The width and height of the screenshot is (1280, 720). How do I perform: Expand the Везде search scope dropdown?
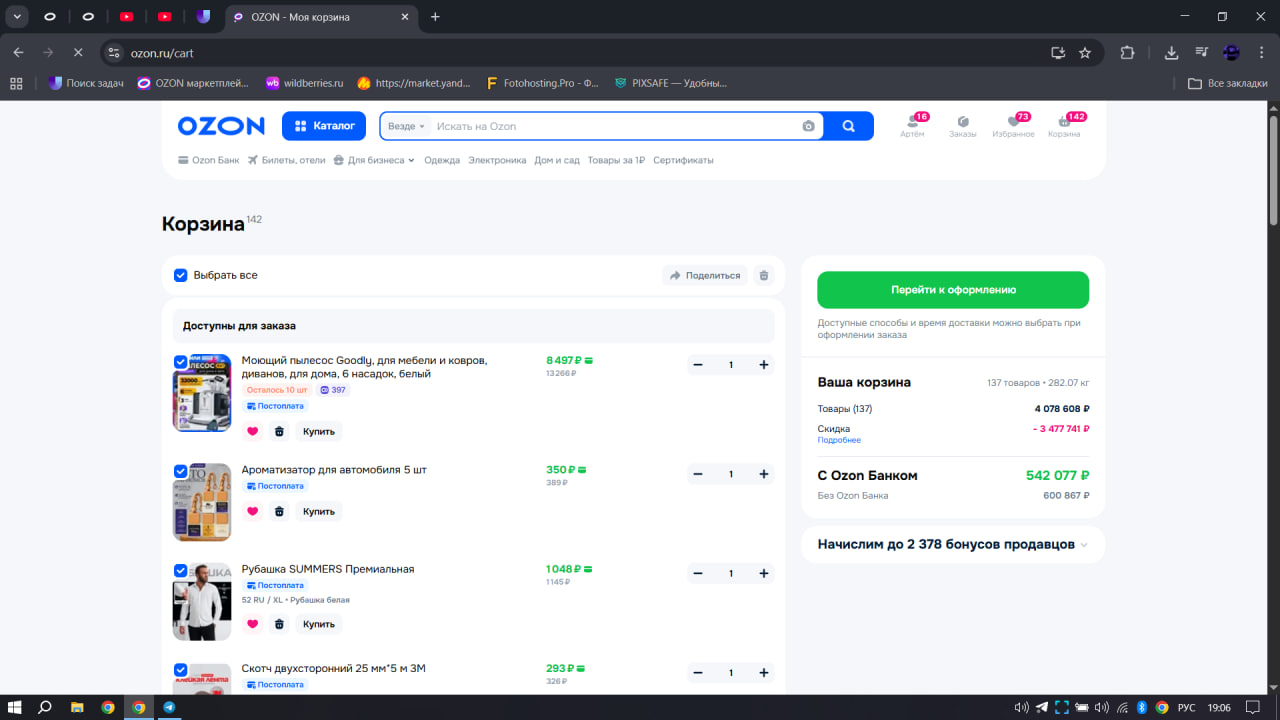pos(407,126)
